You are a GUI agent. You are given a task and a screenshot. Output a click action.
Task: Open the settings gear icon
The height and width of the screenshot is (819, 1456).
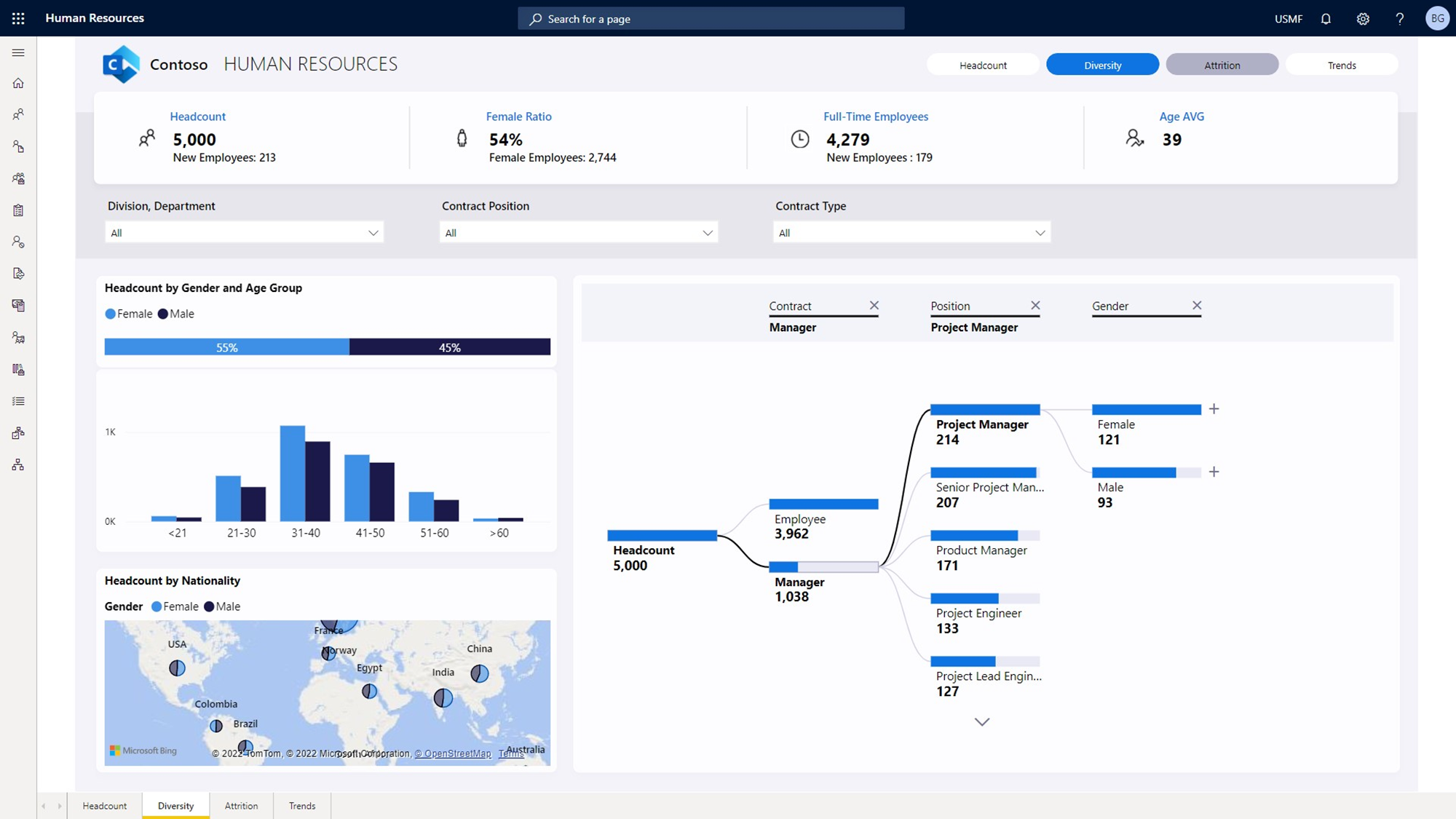coord(1363,19)
